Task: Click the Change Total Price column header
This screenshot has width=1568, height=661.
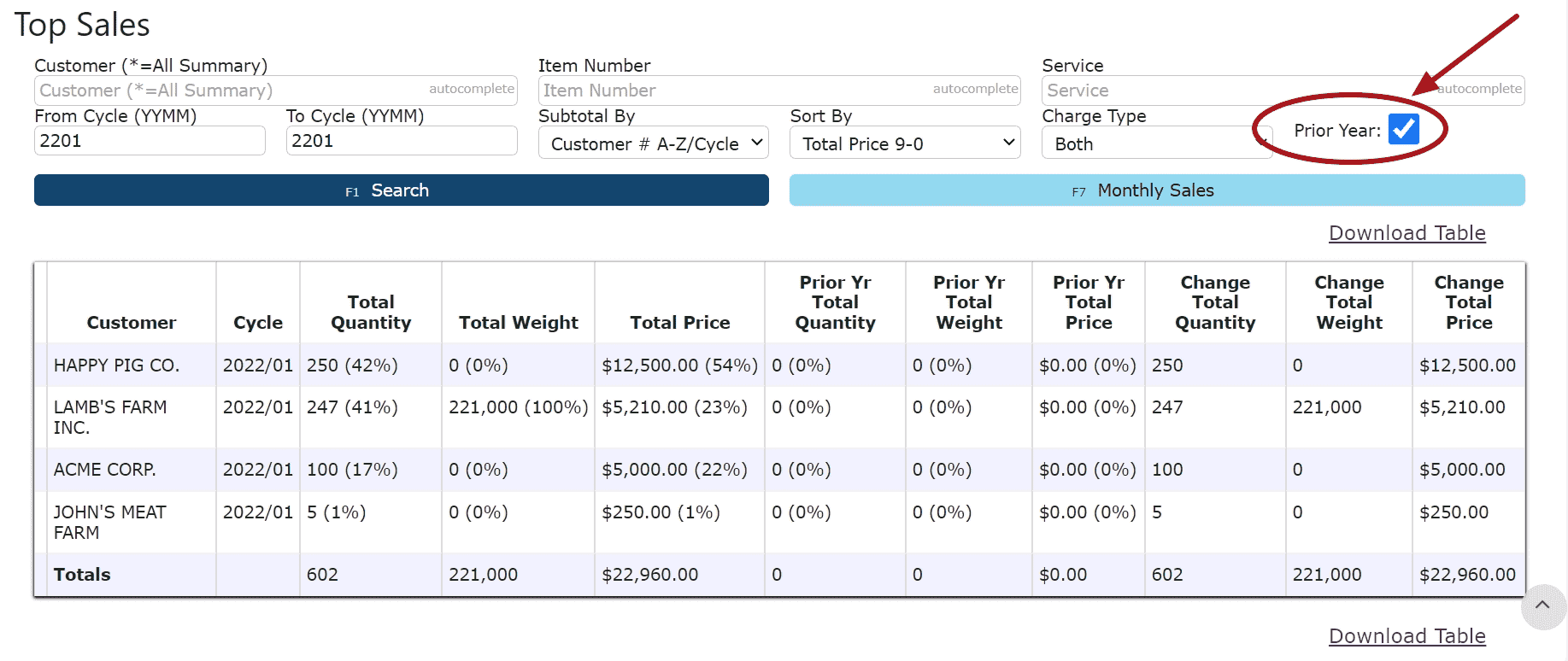Action: [x=1468, y=302]
